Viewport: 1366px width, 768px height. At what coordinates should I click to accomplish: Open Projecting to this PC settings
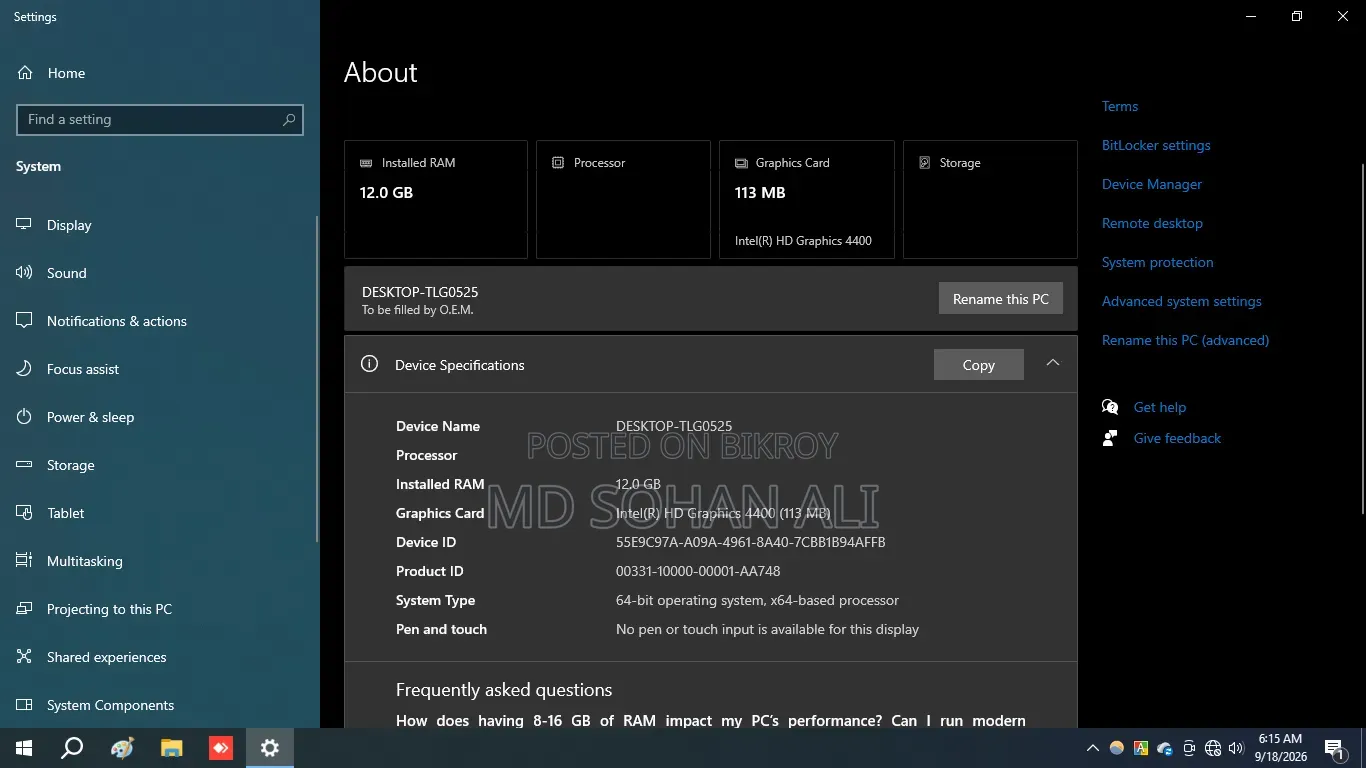click(x=160, y=609)
